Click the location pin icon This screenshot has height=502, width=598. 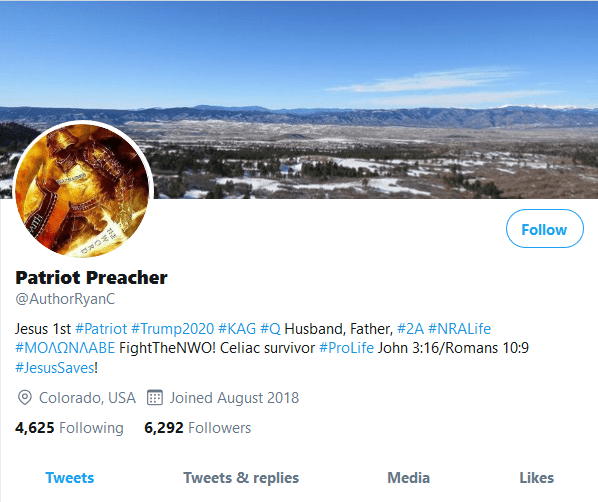(x=25, y=398)
